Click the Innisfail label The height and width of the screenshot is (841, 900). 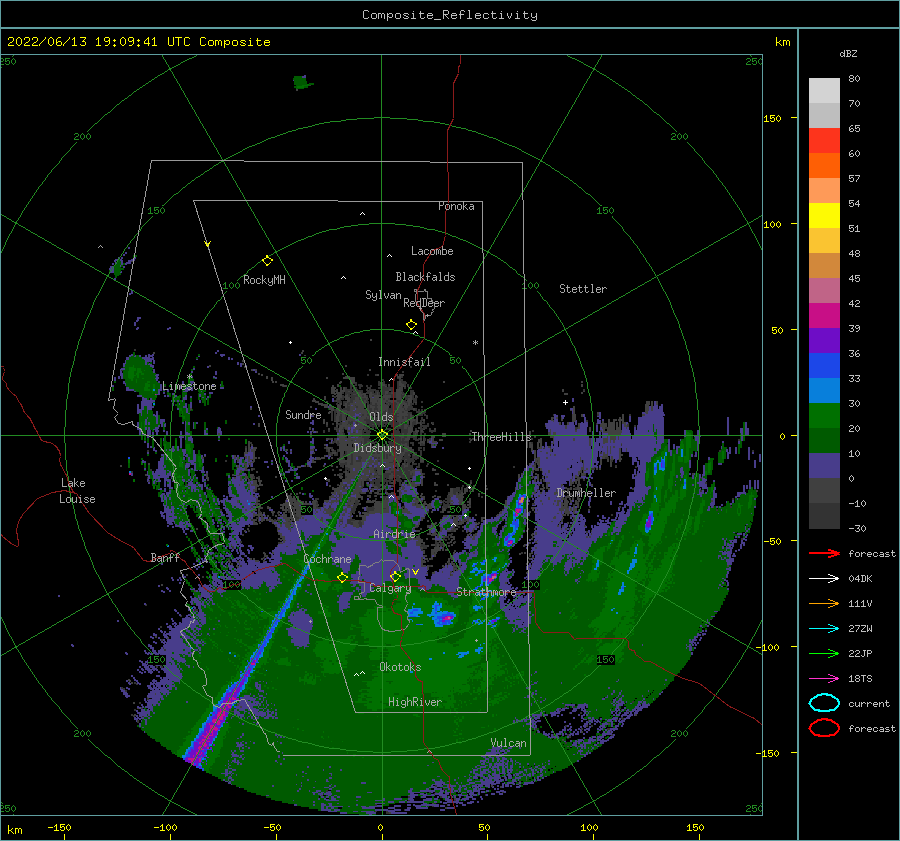point(404,362)
